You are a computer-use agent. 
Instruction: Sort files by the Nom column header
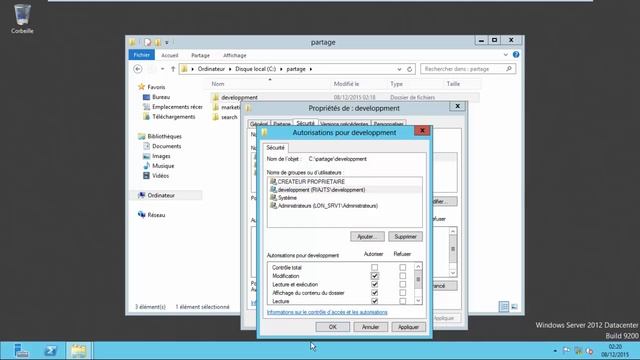[218, 84]
